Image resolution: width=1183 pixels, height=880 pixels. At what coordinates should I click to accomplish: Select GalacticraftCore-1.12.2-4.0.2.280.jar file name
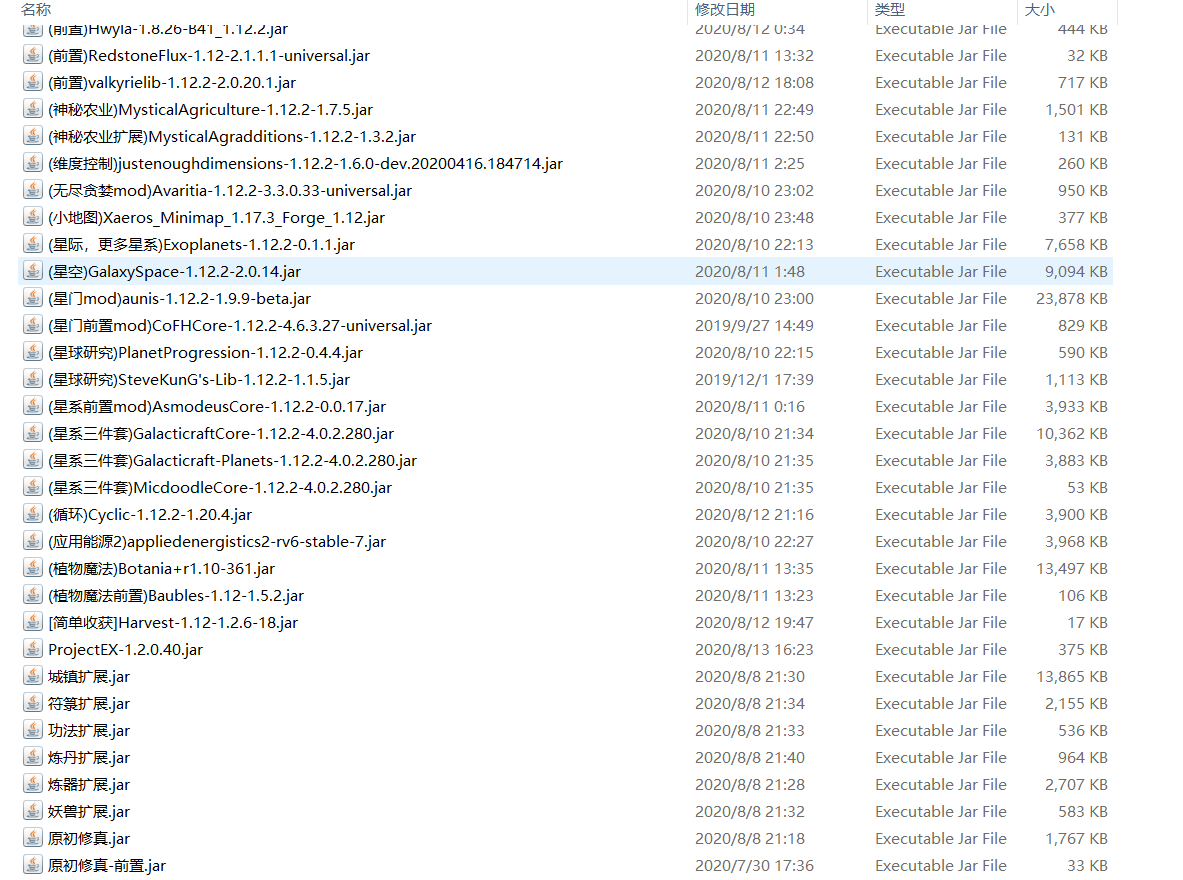click(x=221, y=433)
